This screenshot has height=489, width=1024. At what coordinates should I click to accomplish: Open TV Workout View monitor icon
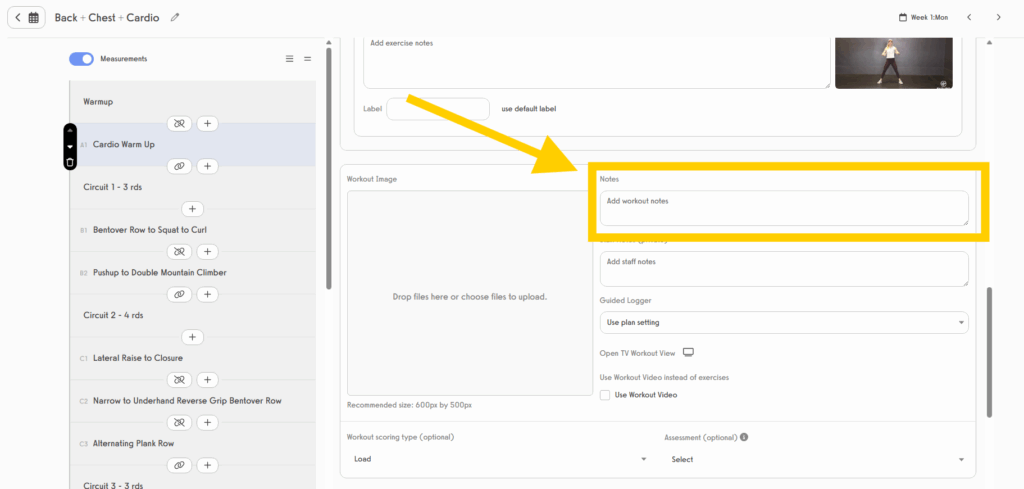(688, 353)
